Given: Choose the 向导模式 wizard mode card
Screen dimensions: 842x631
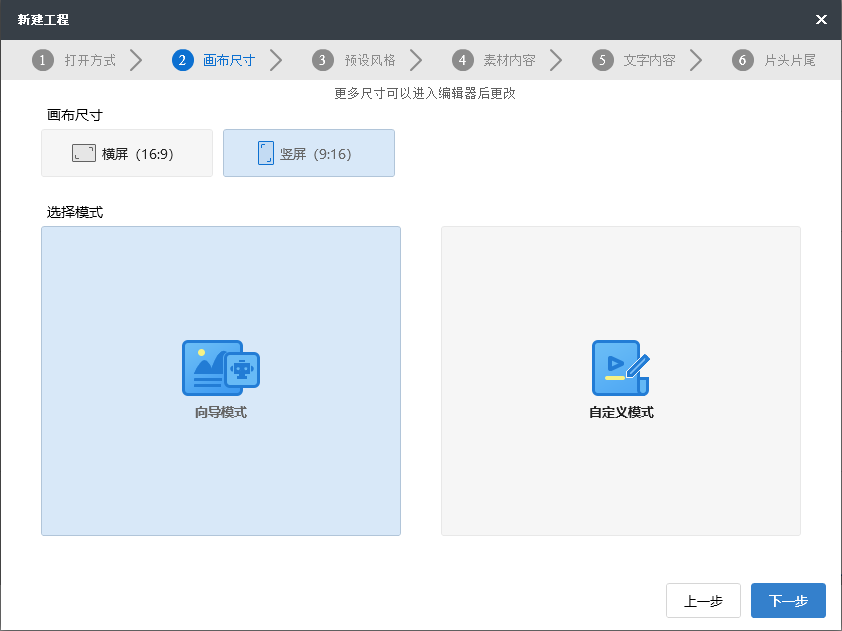Looking at the screenshot, I should (x=221, y=381).
